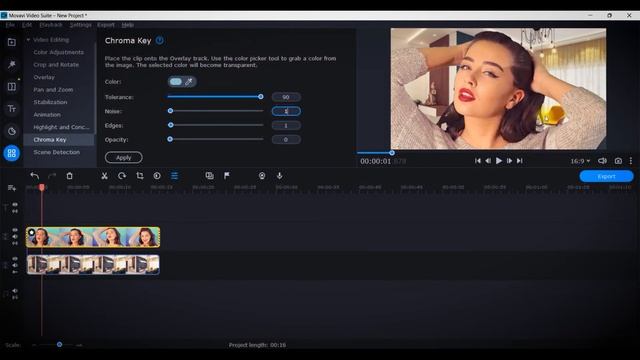Open Chroma Key help question icon
Image resolution: width=640 pixels, height=360 pixels.
click(x=160, y=40)
